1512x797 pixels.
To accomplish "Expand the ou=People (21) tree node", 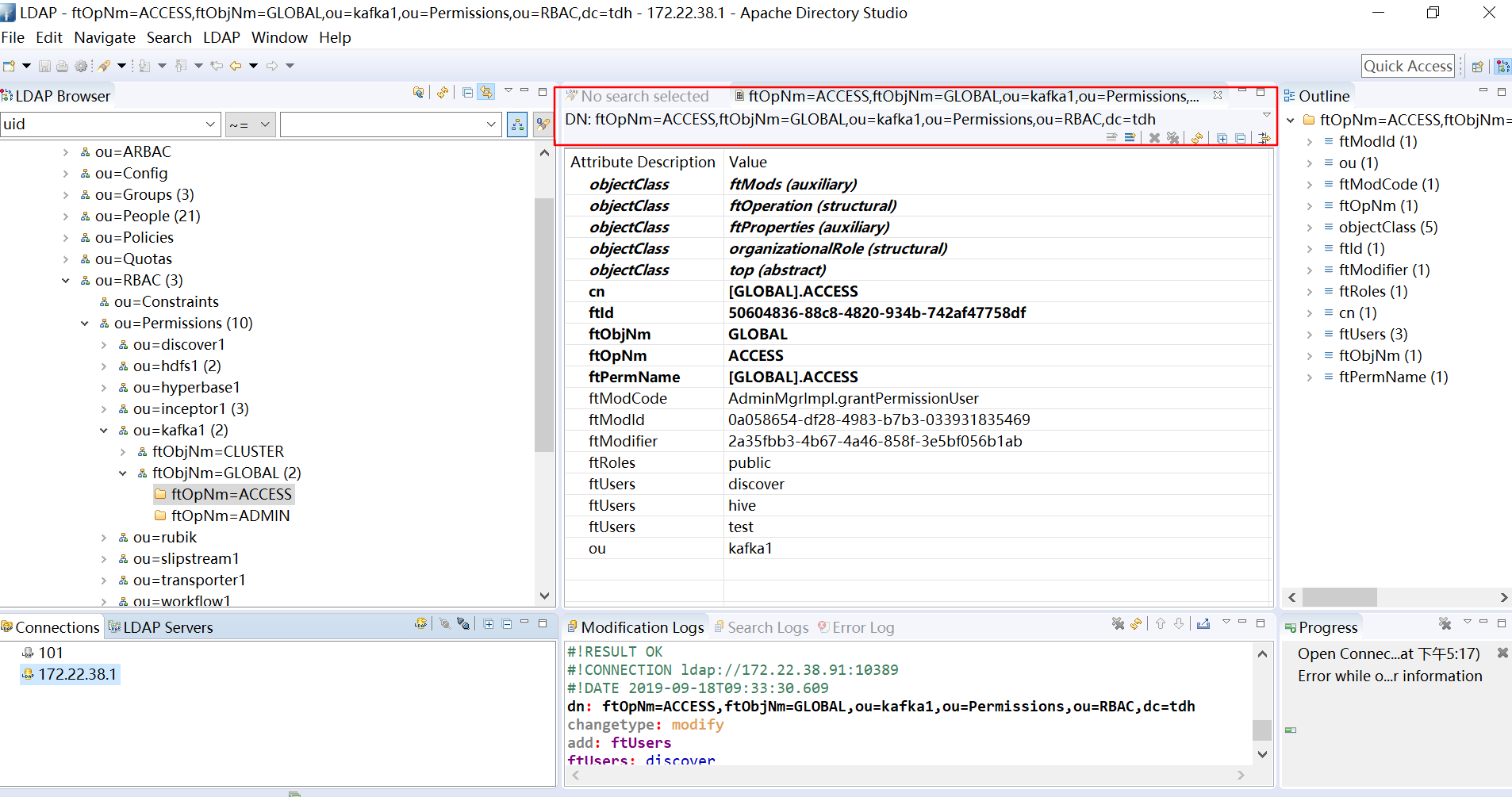I will pos(66,216).
